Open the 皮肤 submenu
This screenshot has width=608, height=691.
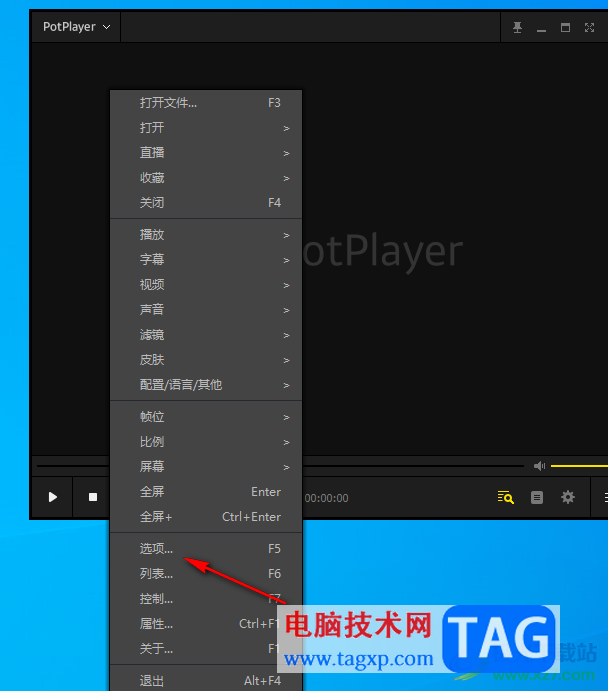click(x=206, y=360)
